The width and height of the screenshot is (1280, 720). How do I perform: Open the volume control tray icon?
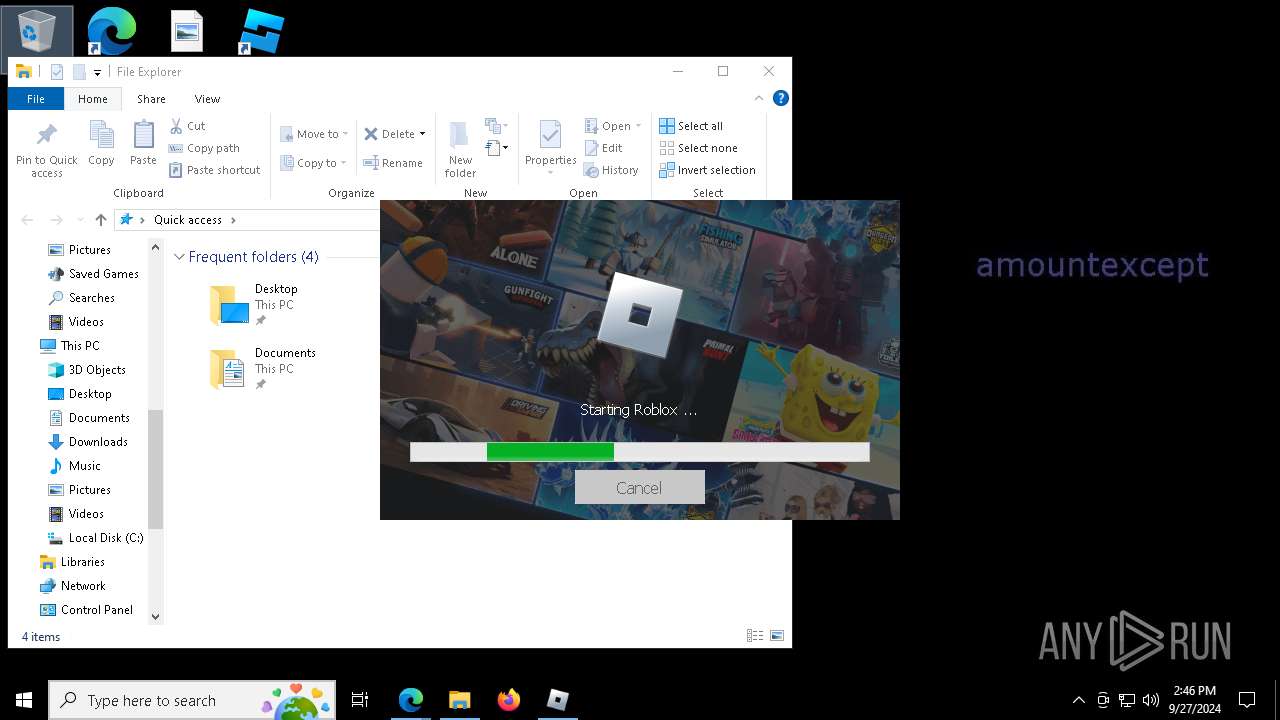1150,700
